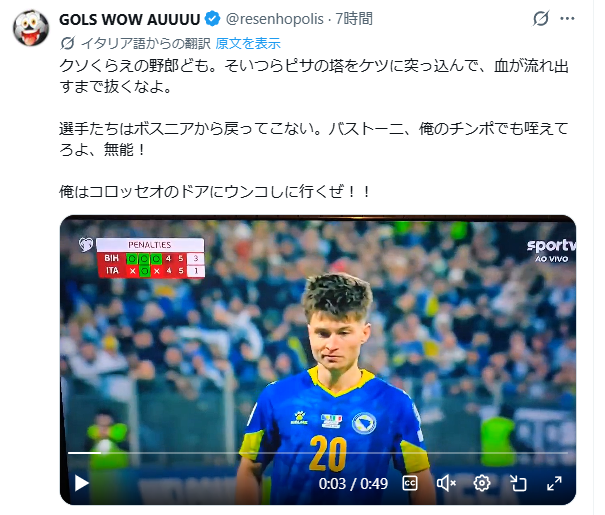
Task: Click the video time display 0:03 / 0:49
Action: tap(353, 483)
